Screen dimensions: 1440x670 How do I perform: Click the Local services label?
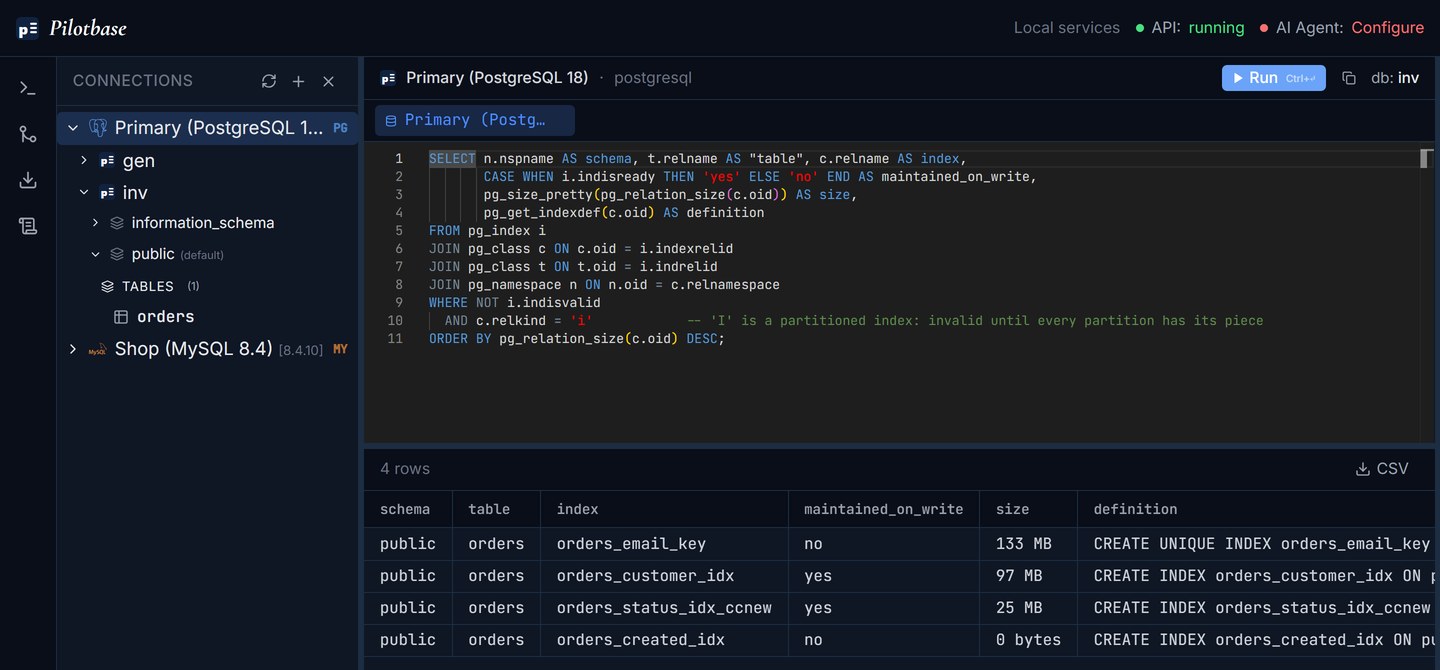pos(1067,28)
